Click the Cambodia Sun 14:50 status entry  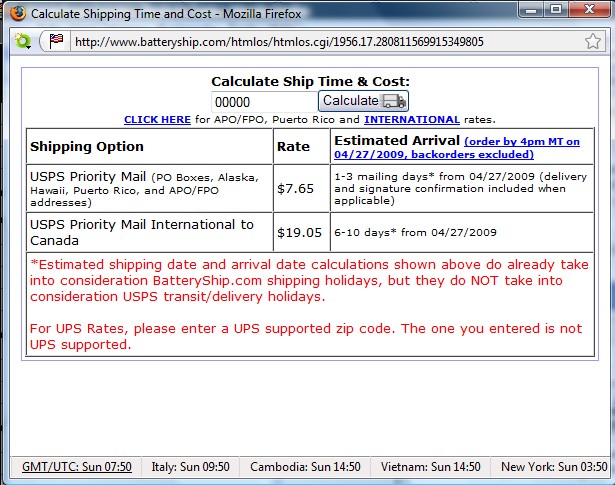point(305,467)
